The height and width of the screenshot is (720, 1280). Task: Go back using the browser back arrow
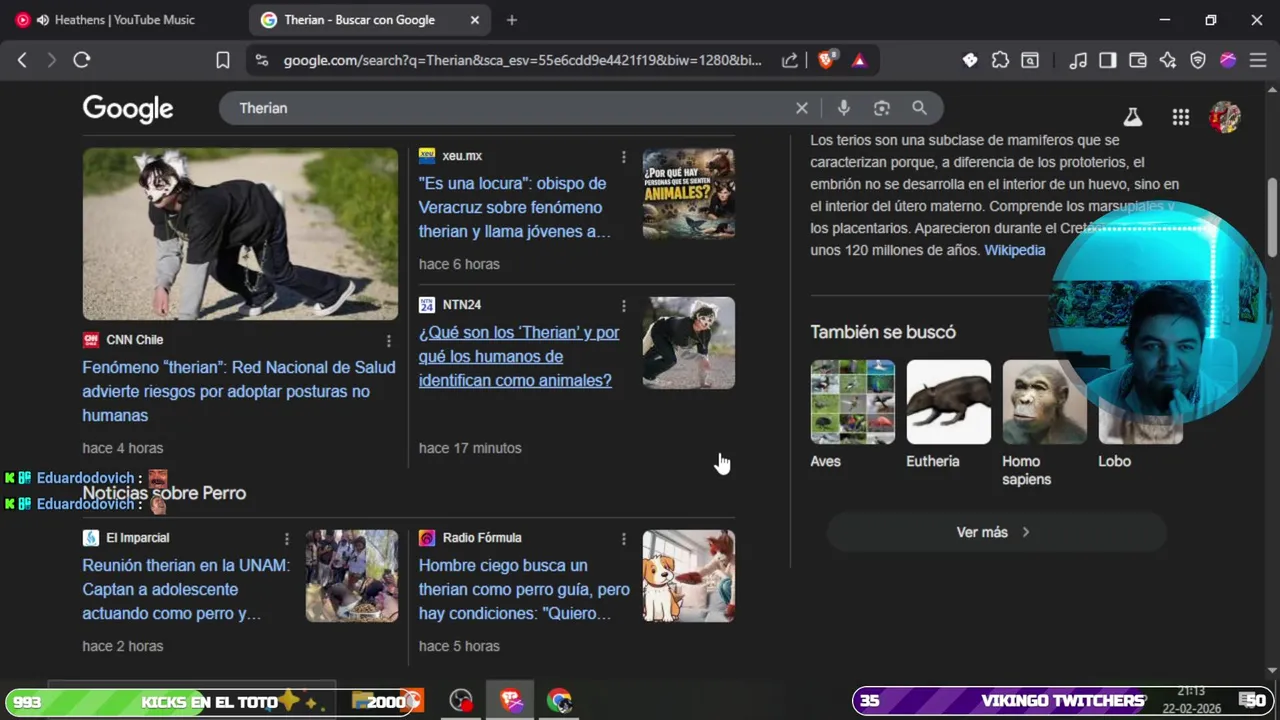pyautogui.click(x=22, y=60)
